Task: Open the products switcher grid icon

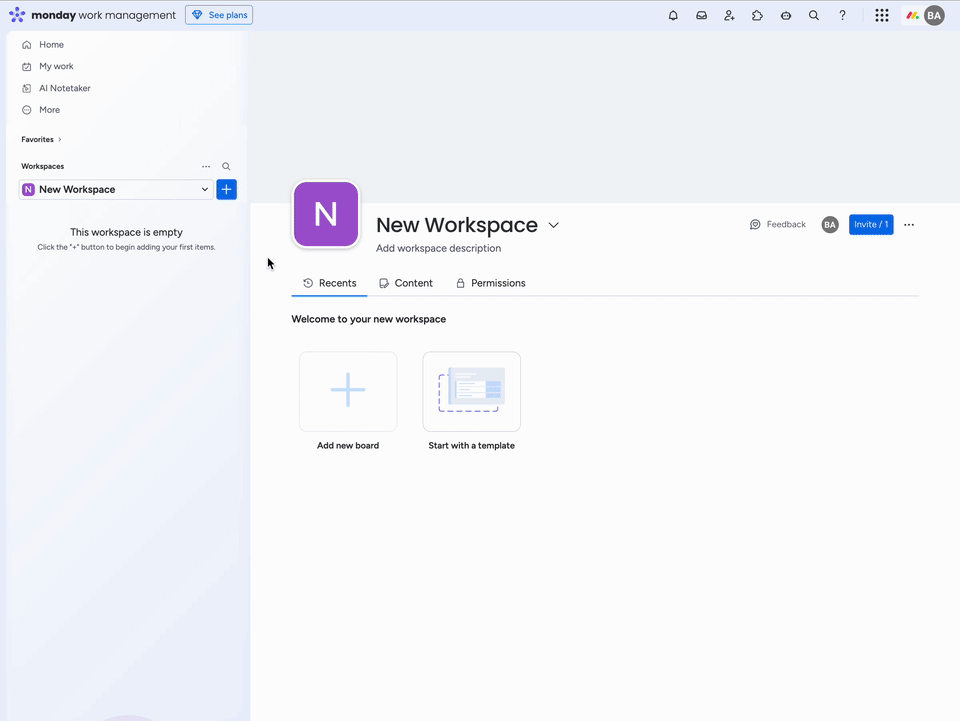Action: coord(881,16)
